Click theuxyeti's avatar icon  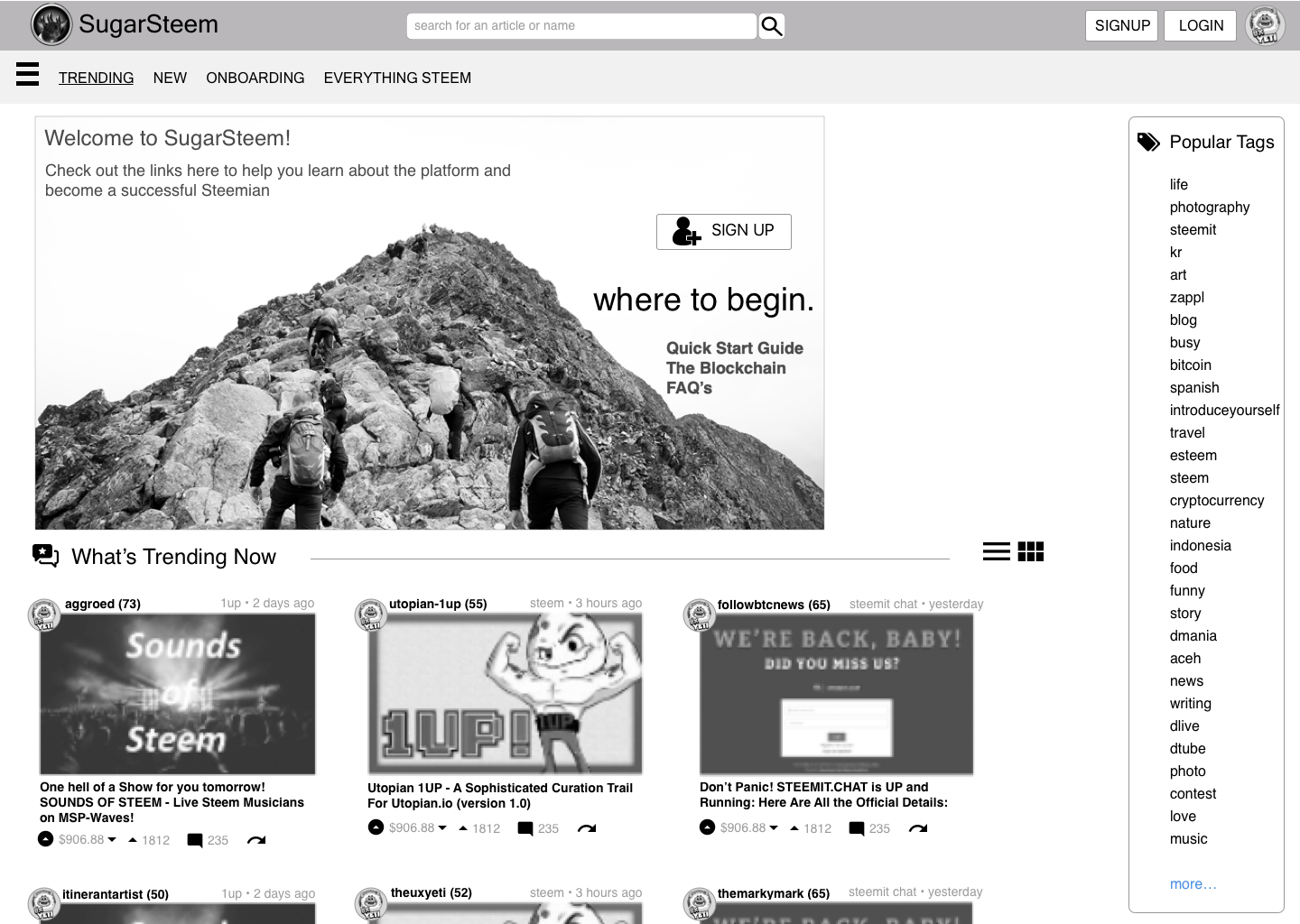pyautogui.click(x=371, y=904)
